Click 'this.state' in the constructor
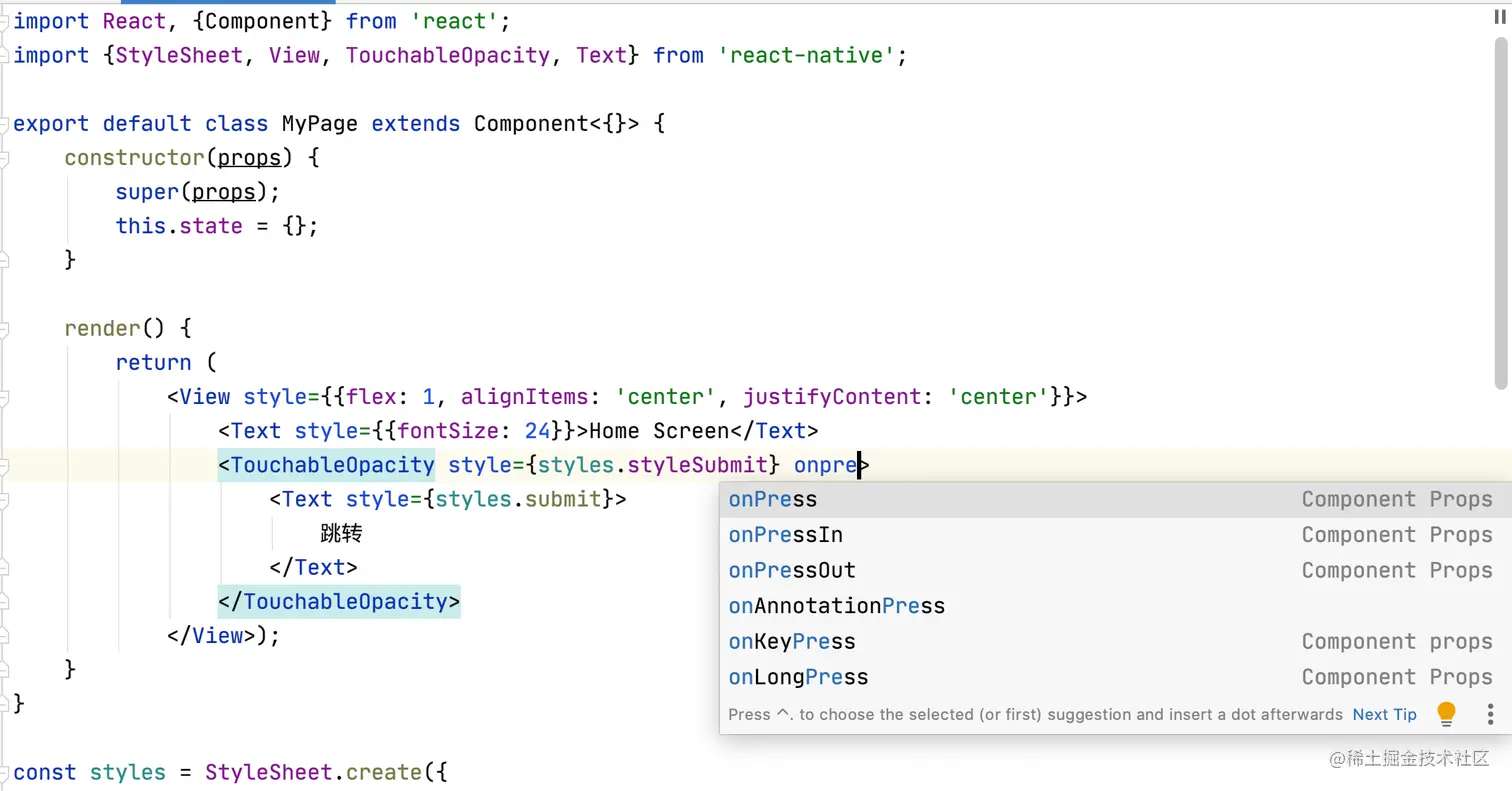Viewport: 1512px width, 791px height. [179, 226]
